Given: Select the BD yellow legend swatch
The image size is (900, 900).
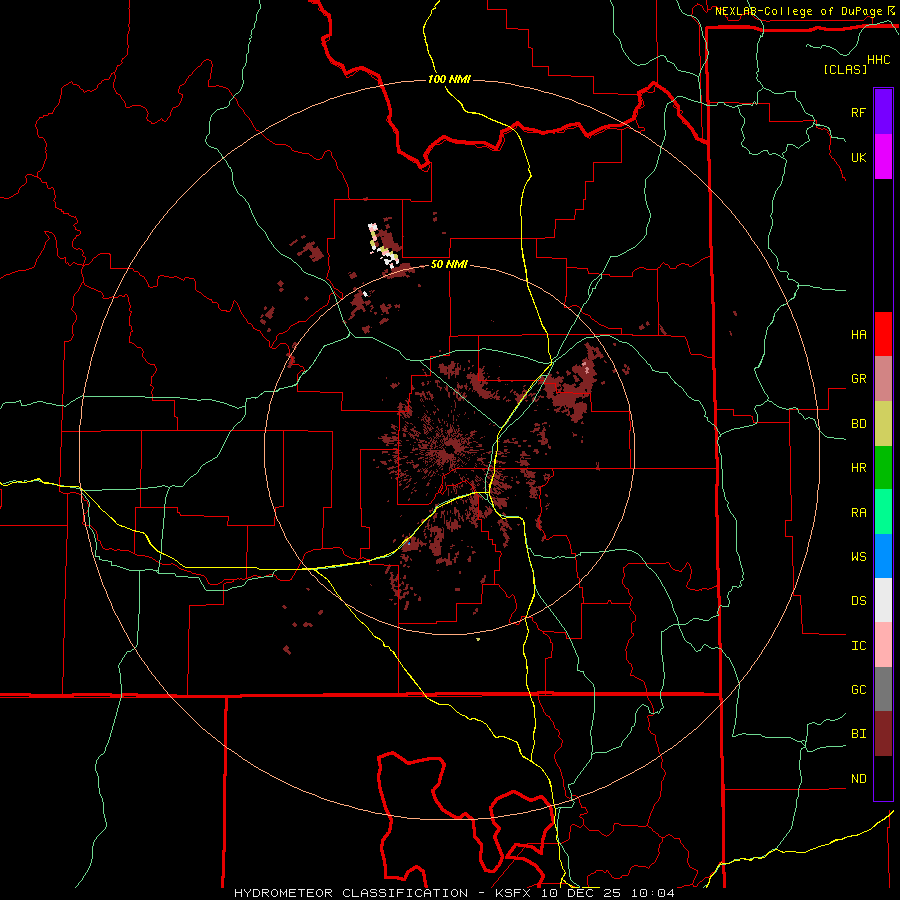Looking at the screenshot, I should 883,424.
